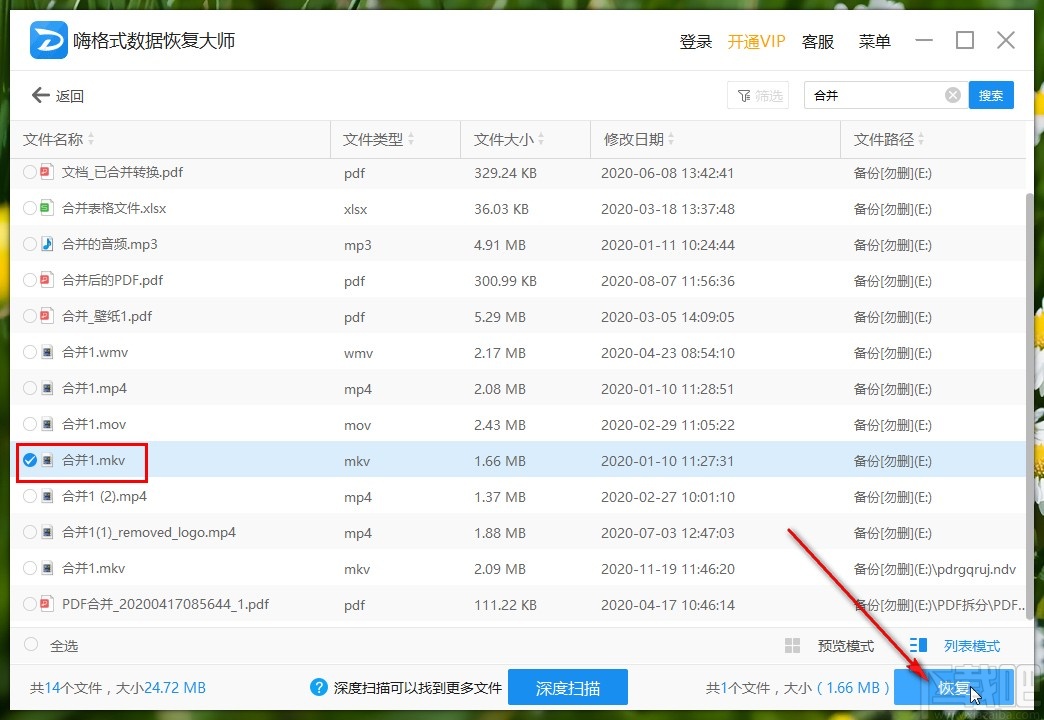Click date 2020-08-07 11:56:36
The height and width of the screenshot is (720, 1044).
pyautogui.click(x=668, y=280)
